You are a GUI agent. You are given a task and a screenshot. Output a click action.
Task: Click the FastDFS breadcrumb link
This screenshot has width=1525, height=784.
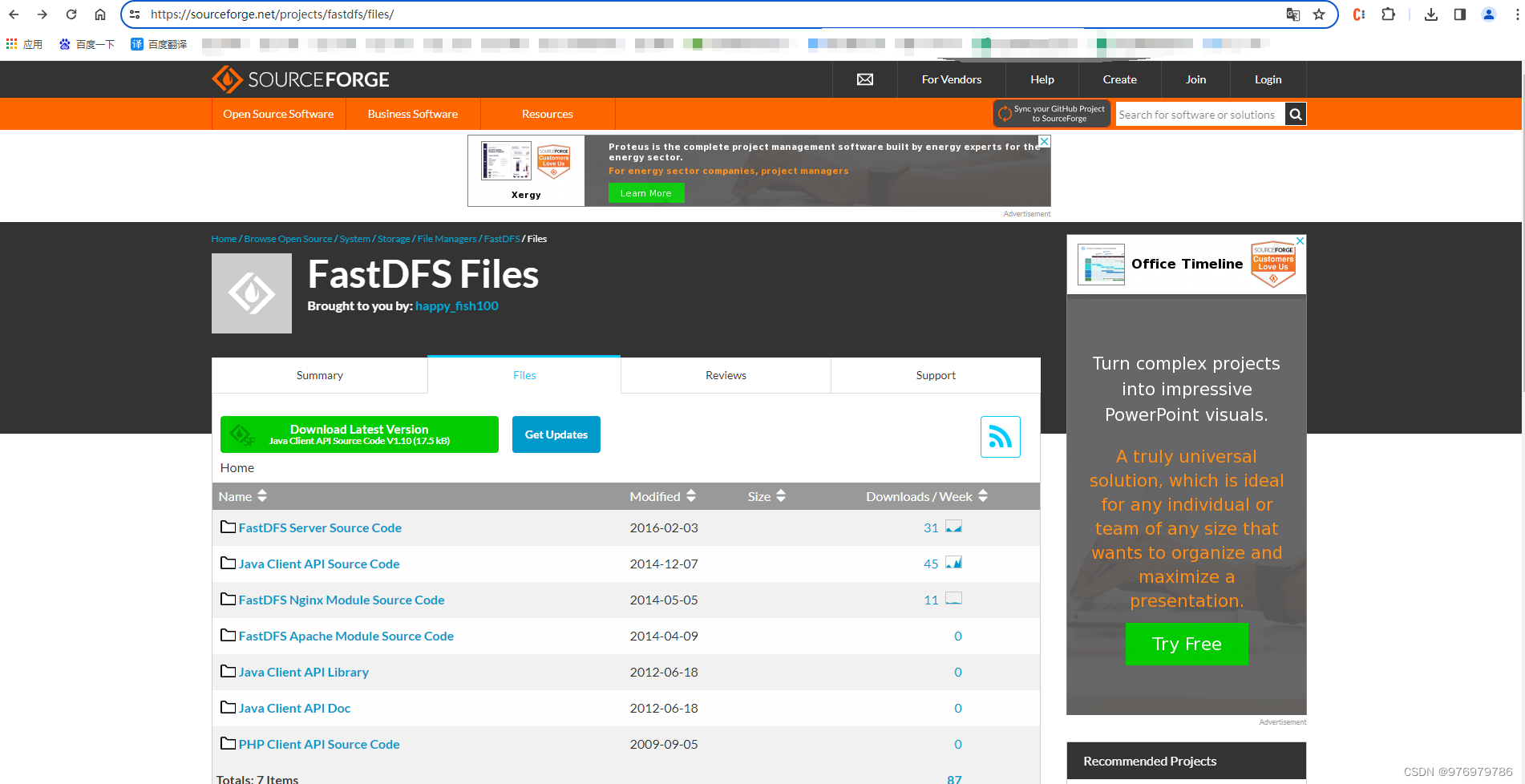pos(502,239)
